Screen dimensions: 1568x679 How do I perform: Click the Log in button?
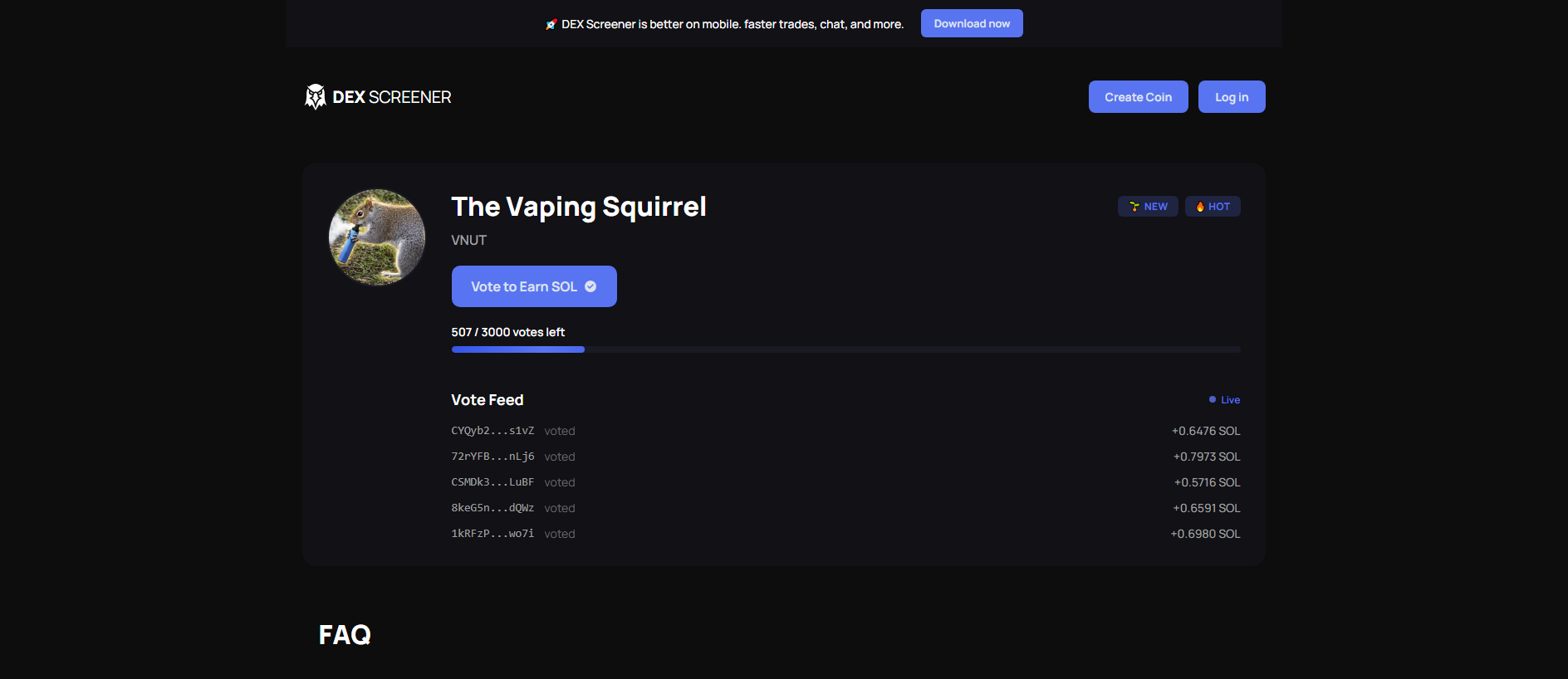(x=1232, y=96)
